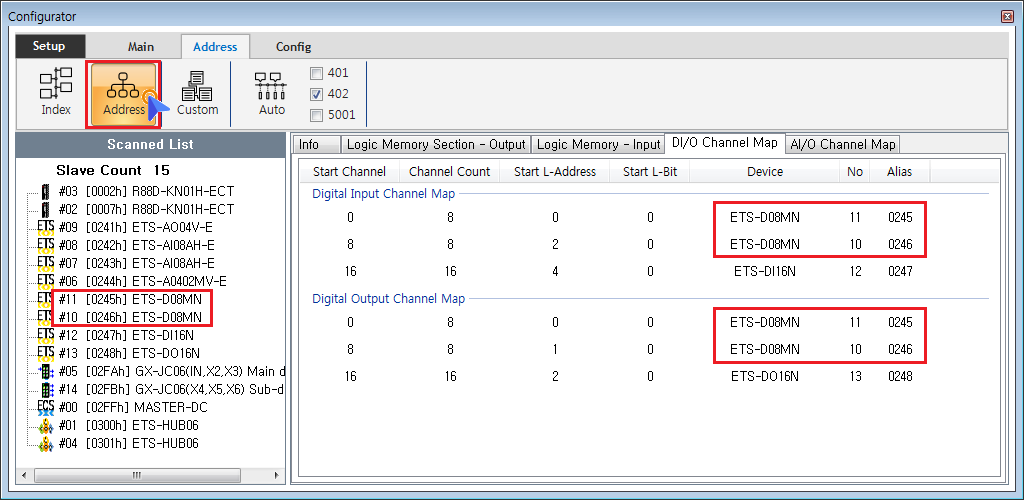
Task: Click the Setup button
Action: pos(49,47)
